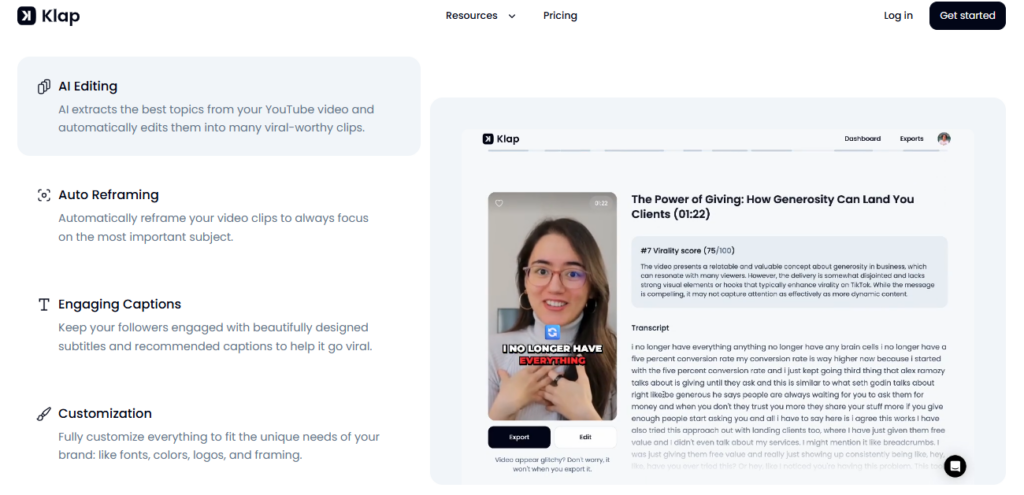Click the Klap logo in the header

click(x=48, y=16)
